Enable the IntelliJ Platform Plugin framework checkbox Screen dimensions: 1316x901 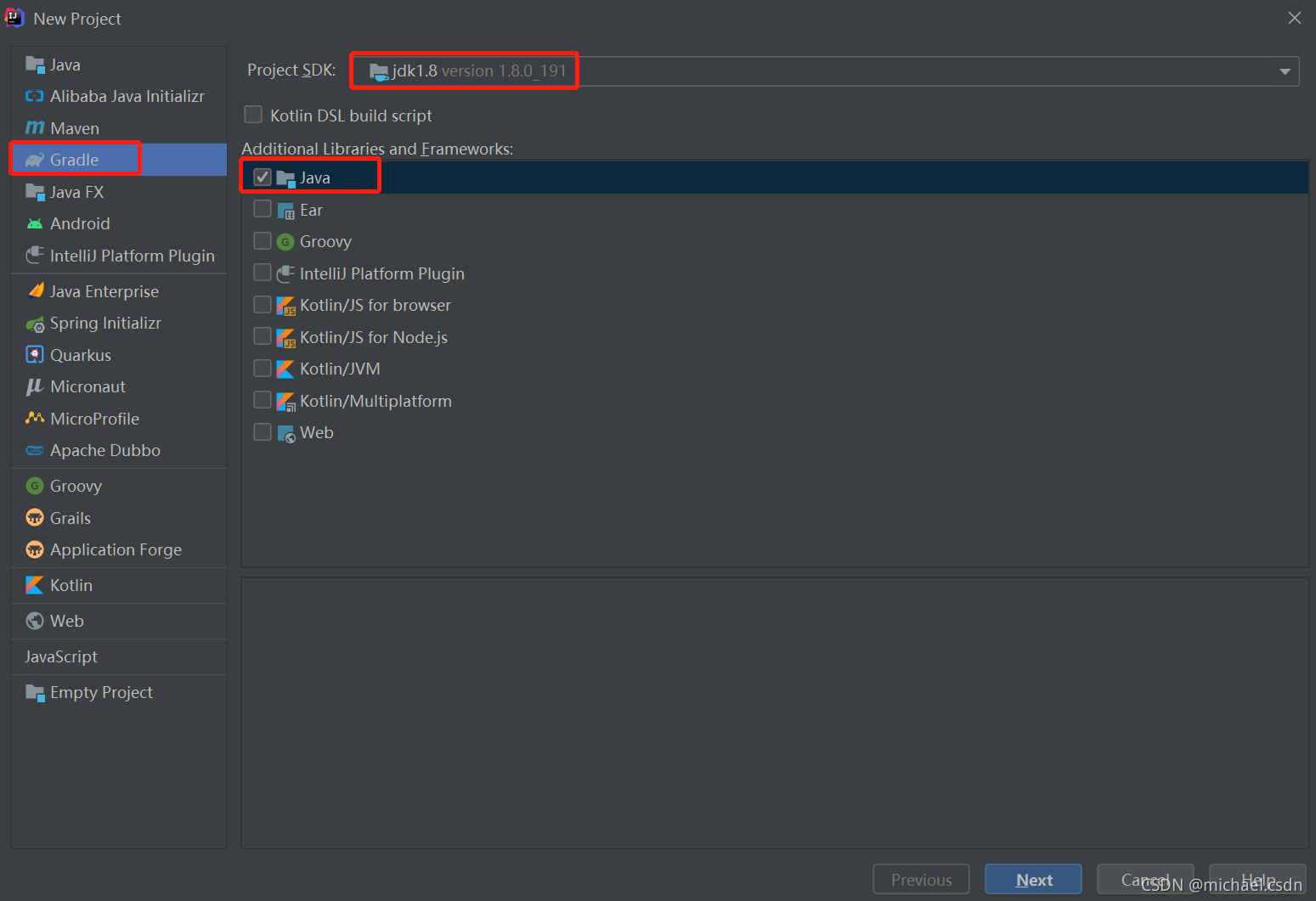(263, 273)
